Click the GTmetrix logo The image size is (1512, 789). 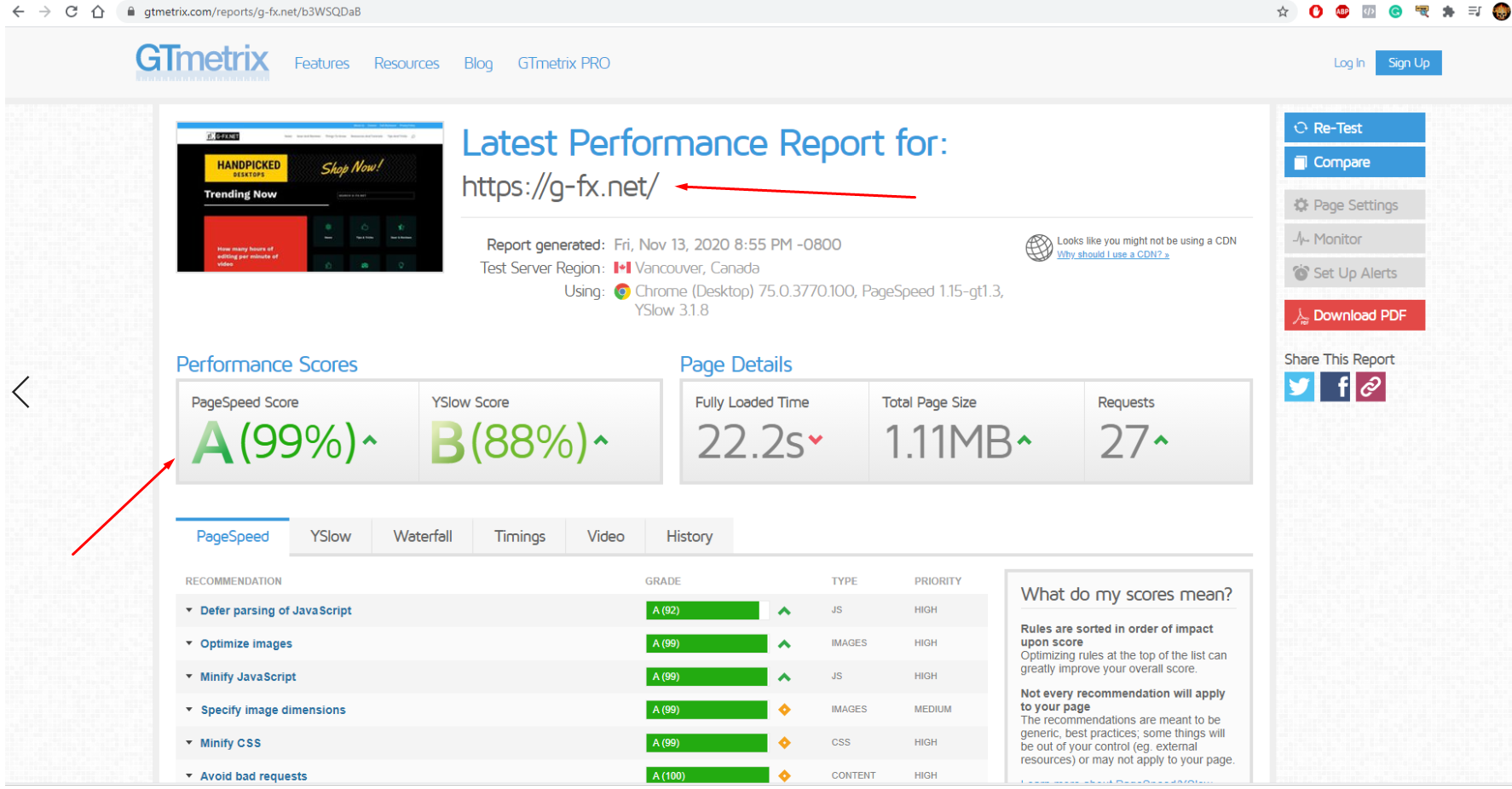[x=202, y=61]
